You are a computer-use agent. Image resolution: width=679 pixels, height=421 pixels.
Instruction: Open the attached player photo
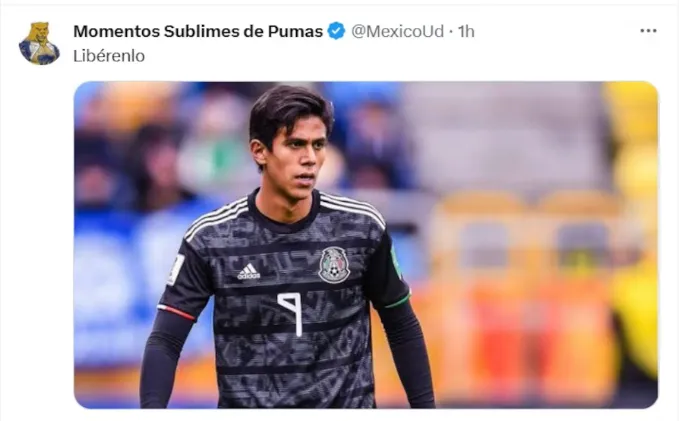click(x=366, y=245)
